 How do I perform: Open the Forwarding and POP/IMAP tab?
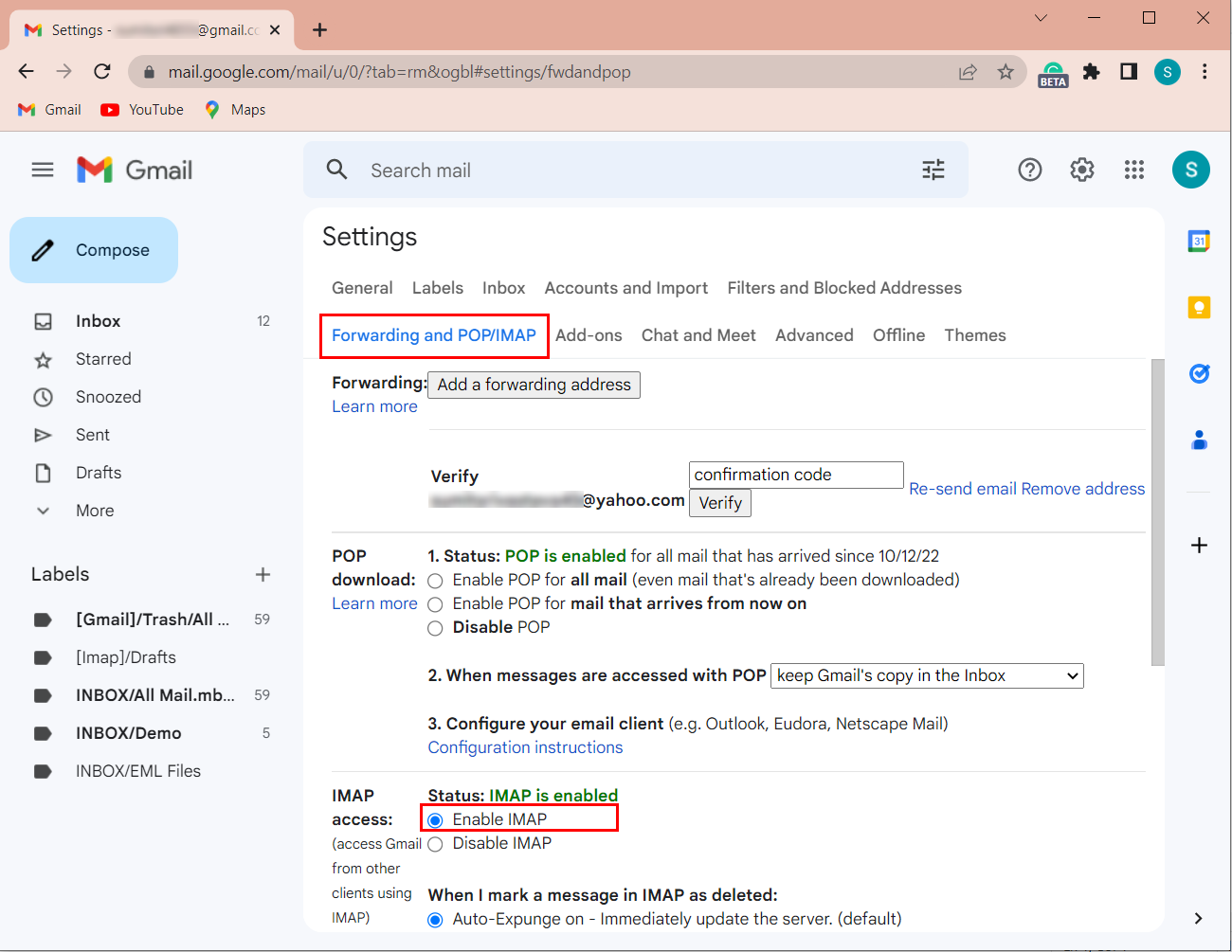point(434,335)
